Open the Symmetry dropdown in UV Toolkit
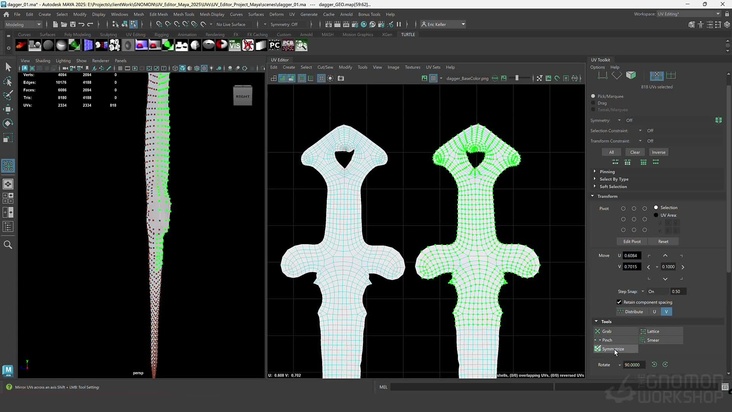The image size is (732, 412). (x=619, y=120)
